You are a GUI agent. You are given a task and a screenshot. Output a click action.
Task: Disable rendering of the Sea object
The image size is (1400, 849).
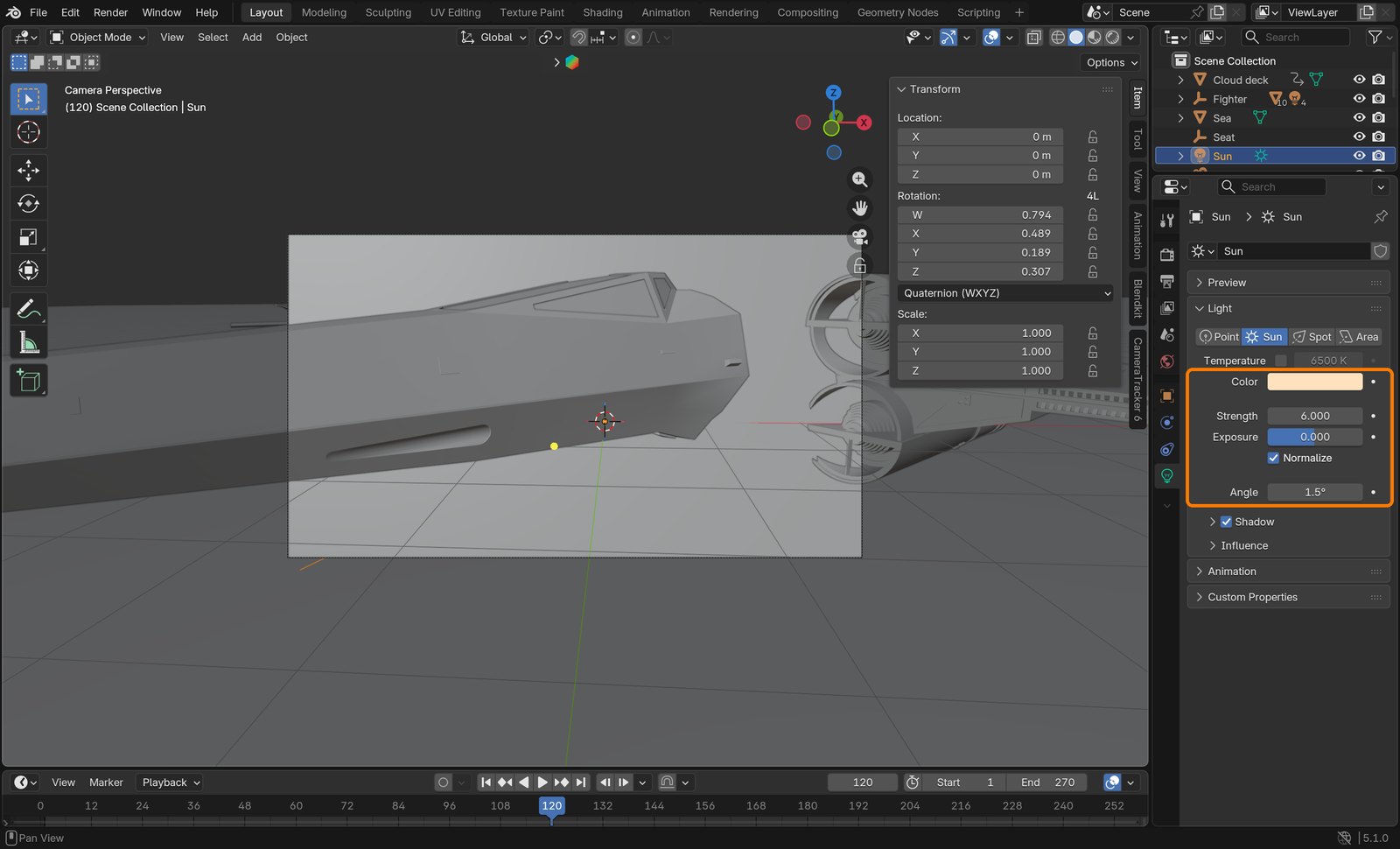[x=1379, y=118]
